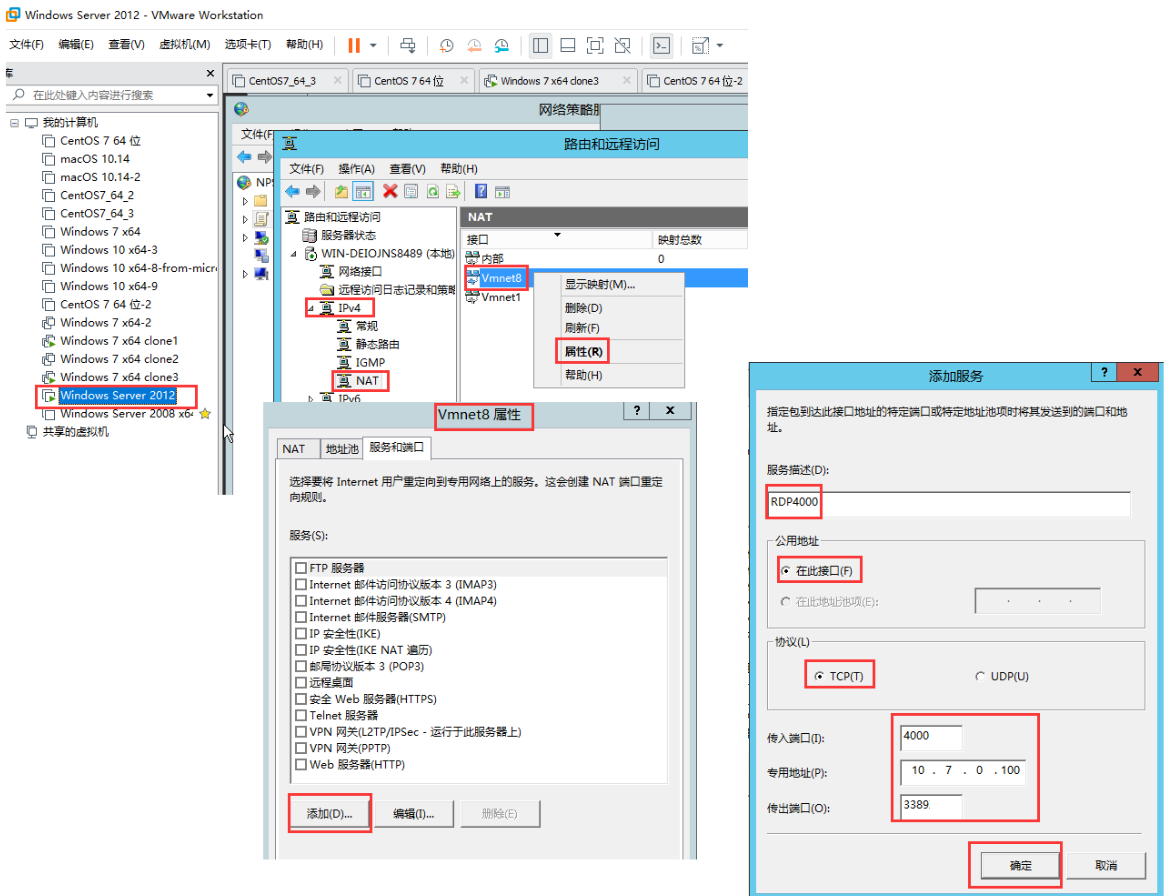
Task: Collapse the 我的计算机 tree node
Action: (14, 123)
